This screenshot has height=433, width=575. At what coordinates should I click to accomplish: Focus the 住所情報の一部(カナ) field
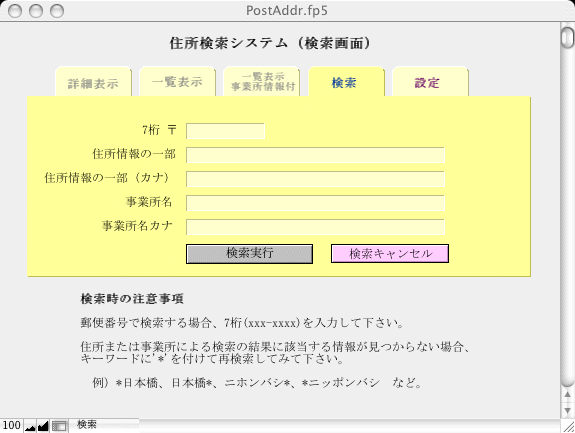315,179
